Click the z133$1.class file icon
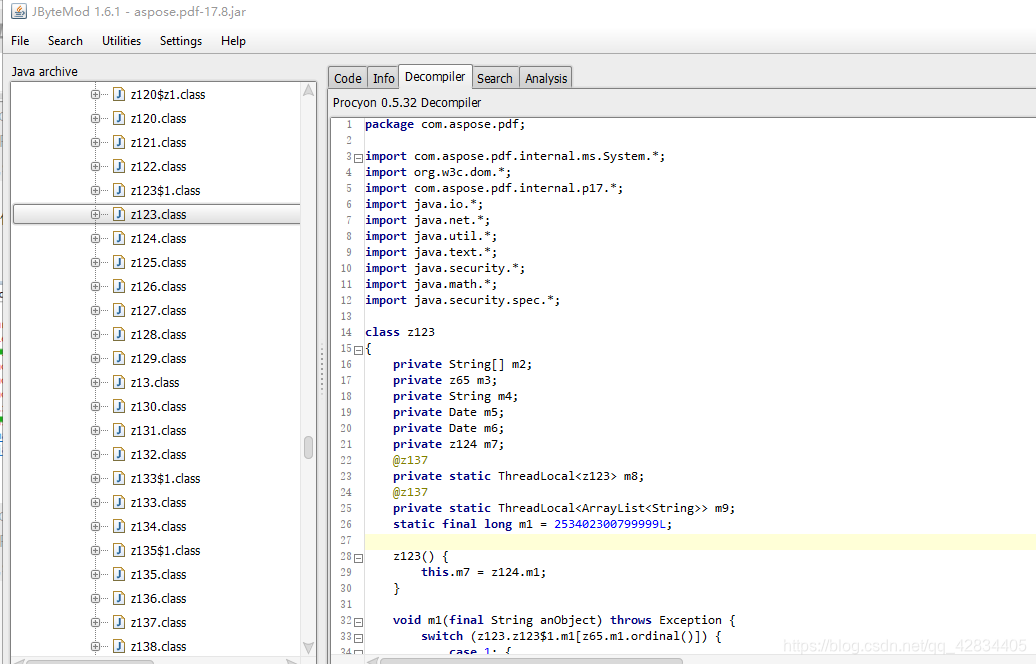1036x664 pixels. [x=119, y=478]
